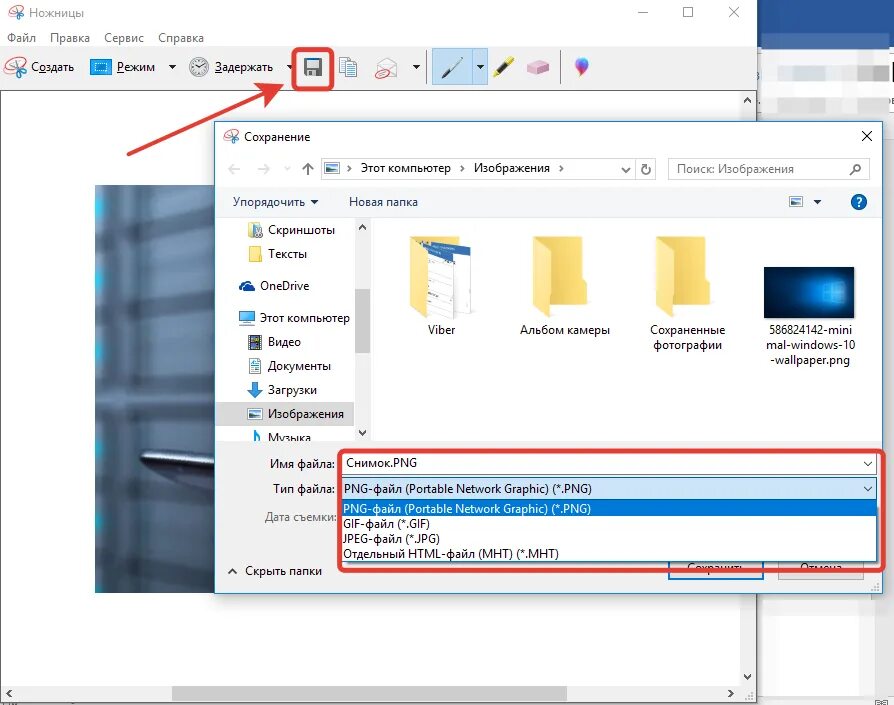
Task: Click the Snipping Tool vertical scroll-down arrow
Action: [x=747, y=677]
